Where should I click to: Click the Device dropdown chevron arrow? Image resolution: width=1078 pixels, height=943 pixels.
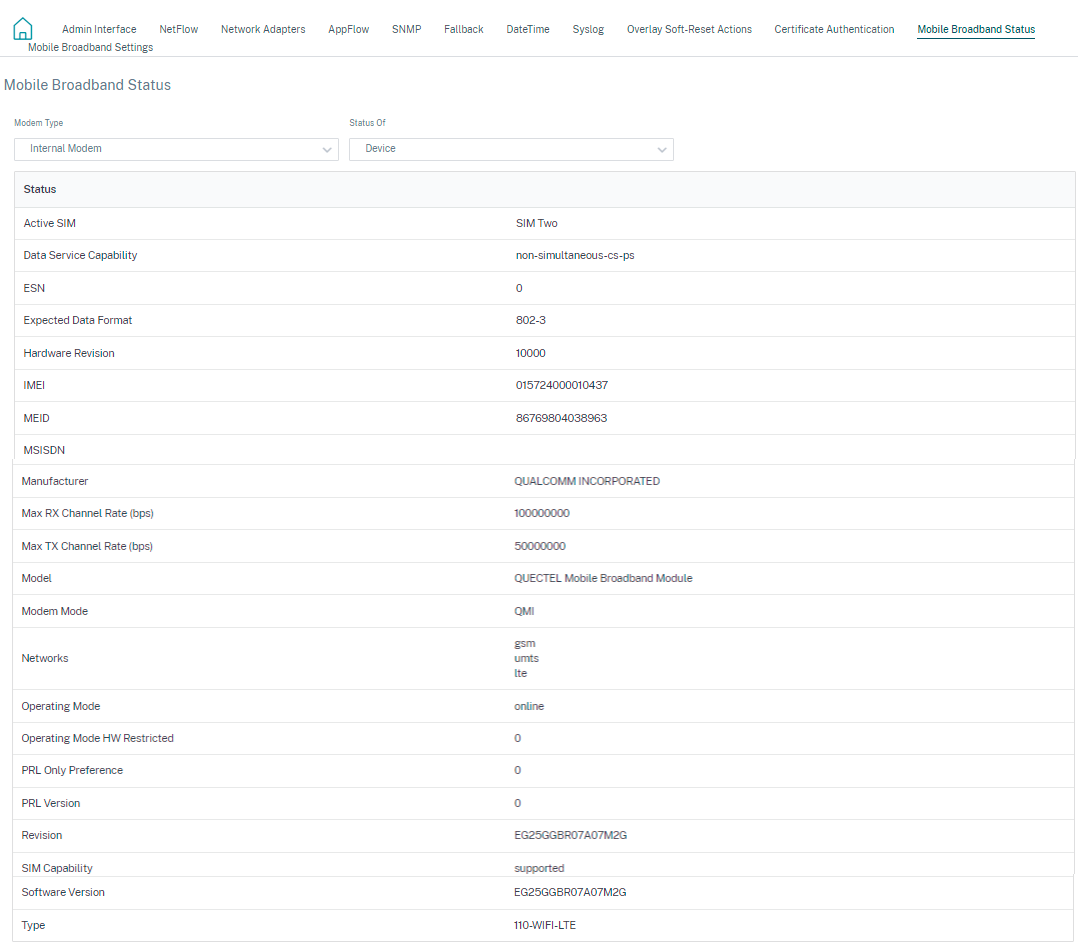point(661,150)
